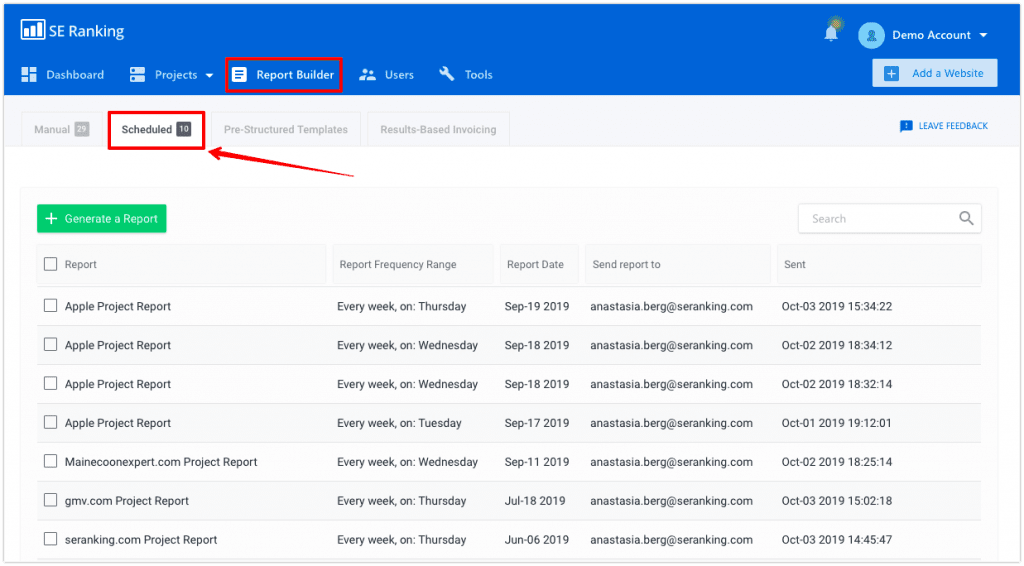
Task: Click the Oct-03 2019 15:02:18 sent time
Action: pos(837,501)
